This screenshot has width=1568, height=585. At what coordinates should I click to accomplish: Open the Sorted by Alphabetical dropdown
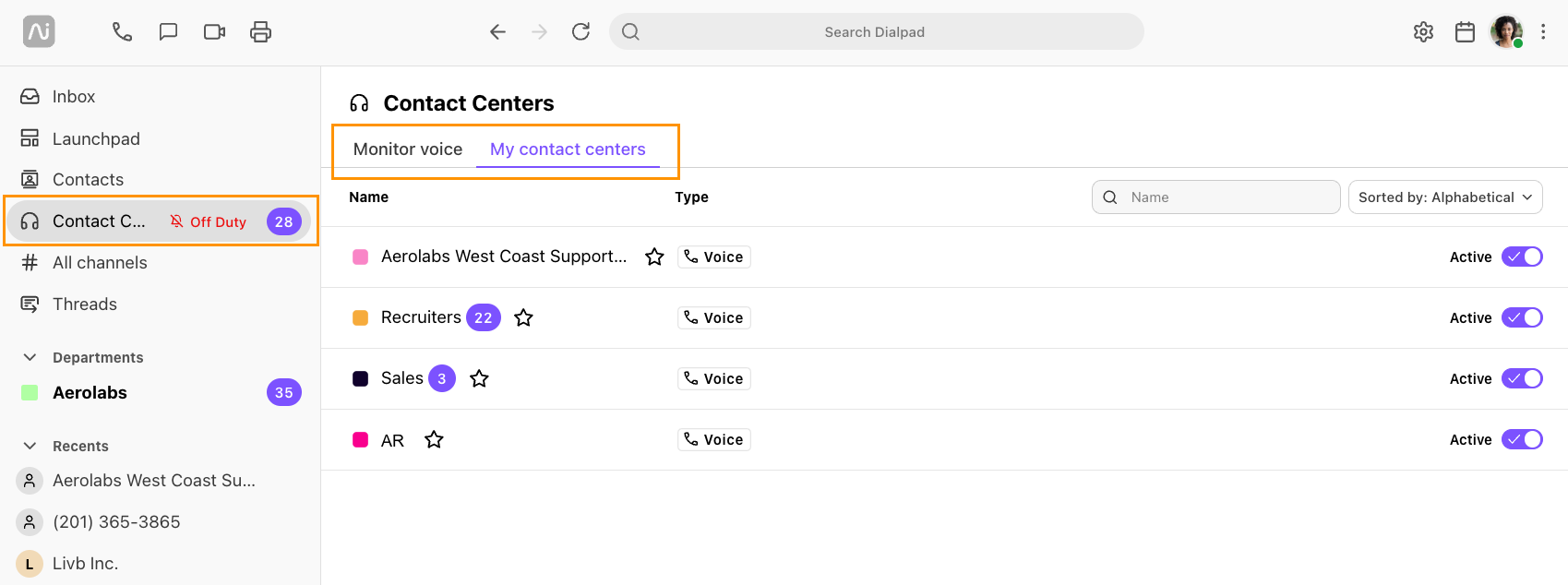[1445, 197]
